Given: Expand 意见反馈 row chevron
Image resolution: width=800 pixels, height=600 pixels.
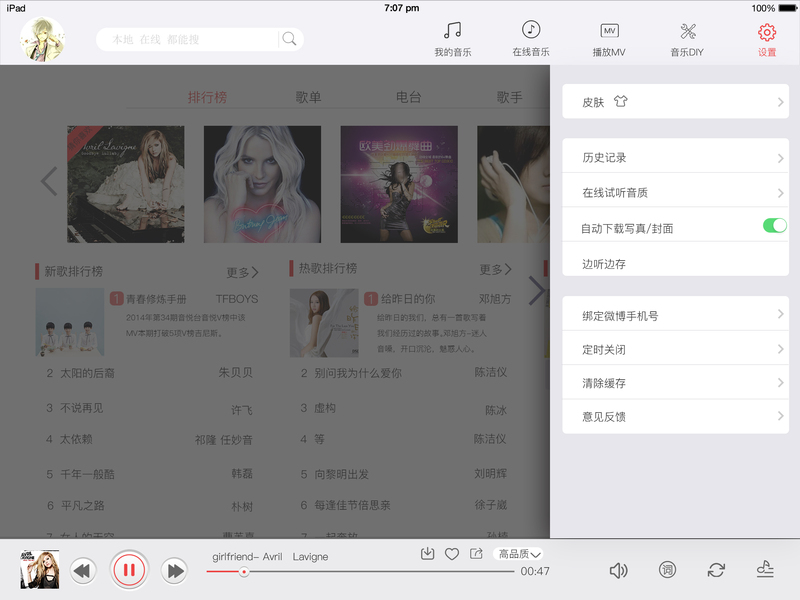Looking at the screenshot, I should coord(780,416).
